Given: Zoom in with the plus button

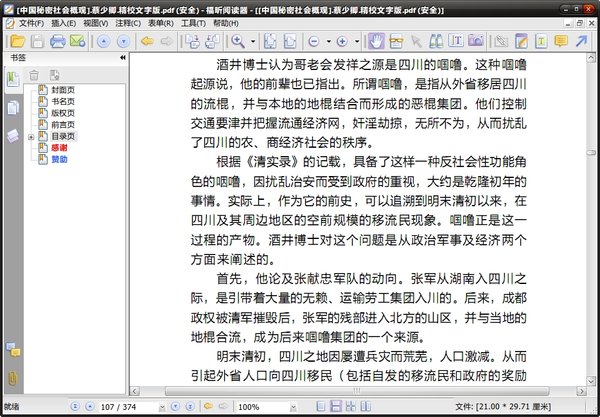Looking at the screenshot, I should (342, 41).
